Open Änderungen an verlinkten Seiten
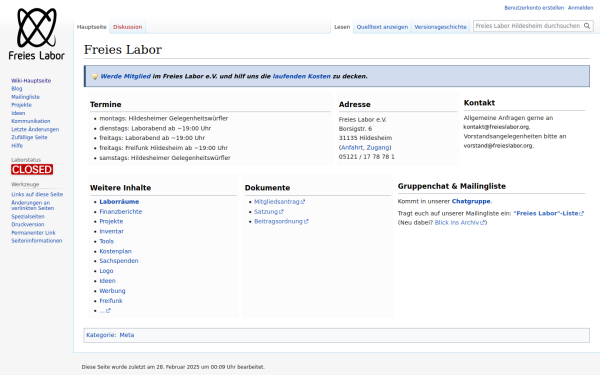This screenshot has height=375, width=600. 33,205
